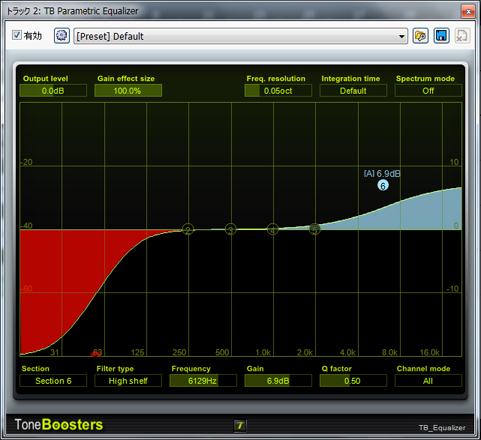
Task: Select EQ band node 6
Action: coord(383,185)
